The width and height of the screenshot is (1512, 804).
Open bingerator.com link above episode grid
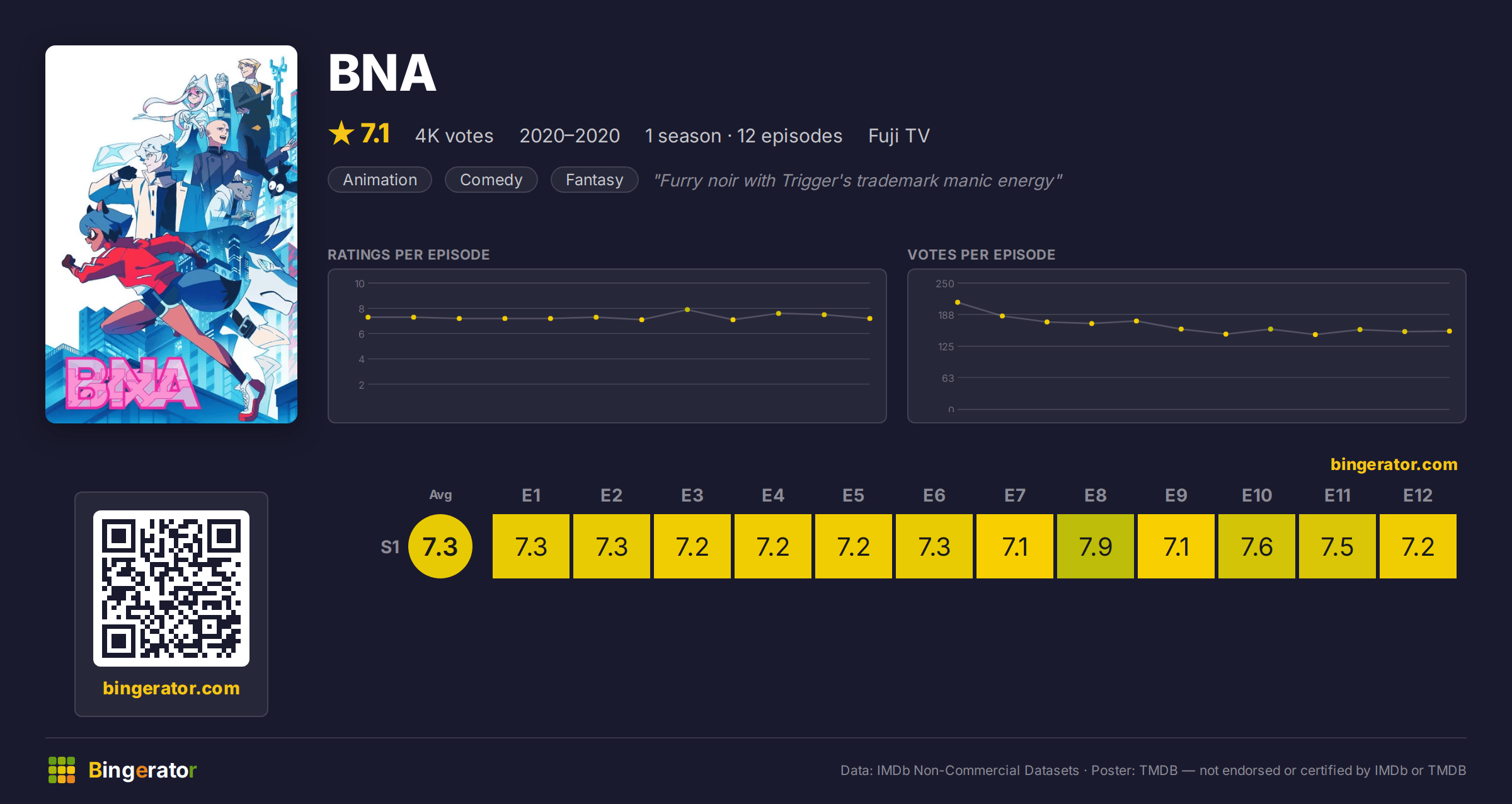(x=1394, y=464)
